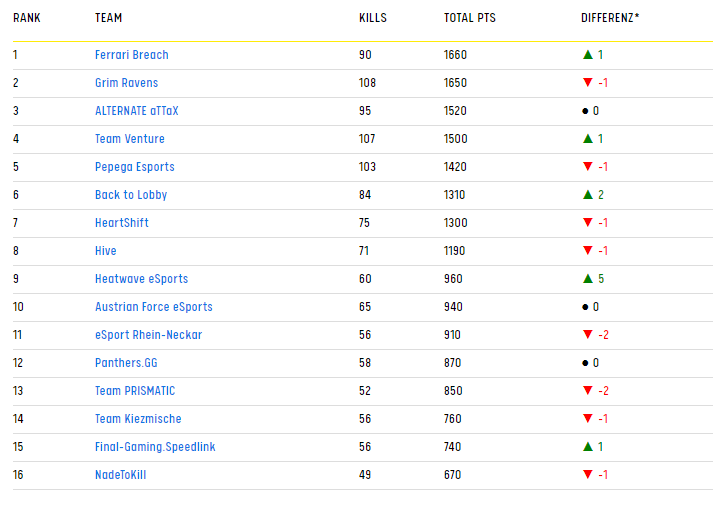Select the 870 total points value
The image size is (725, 508).
coord(452,363)
